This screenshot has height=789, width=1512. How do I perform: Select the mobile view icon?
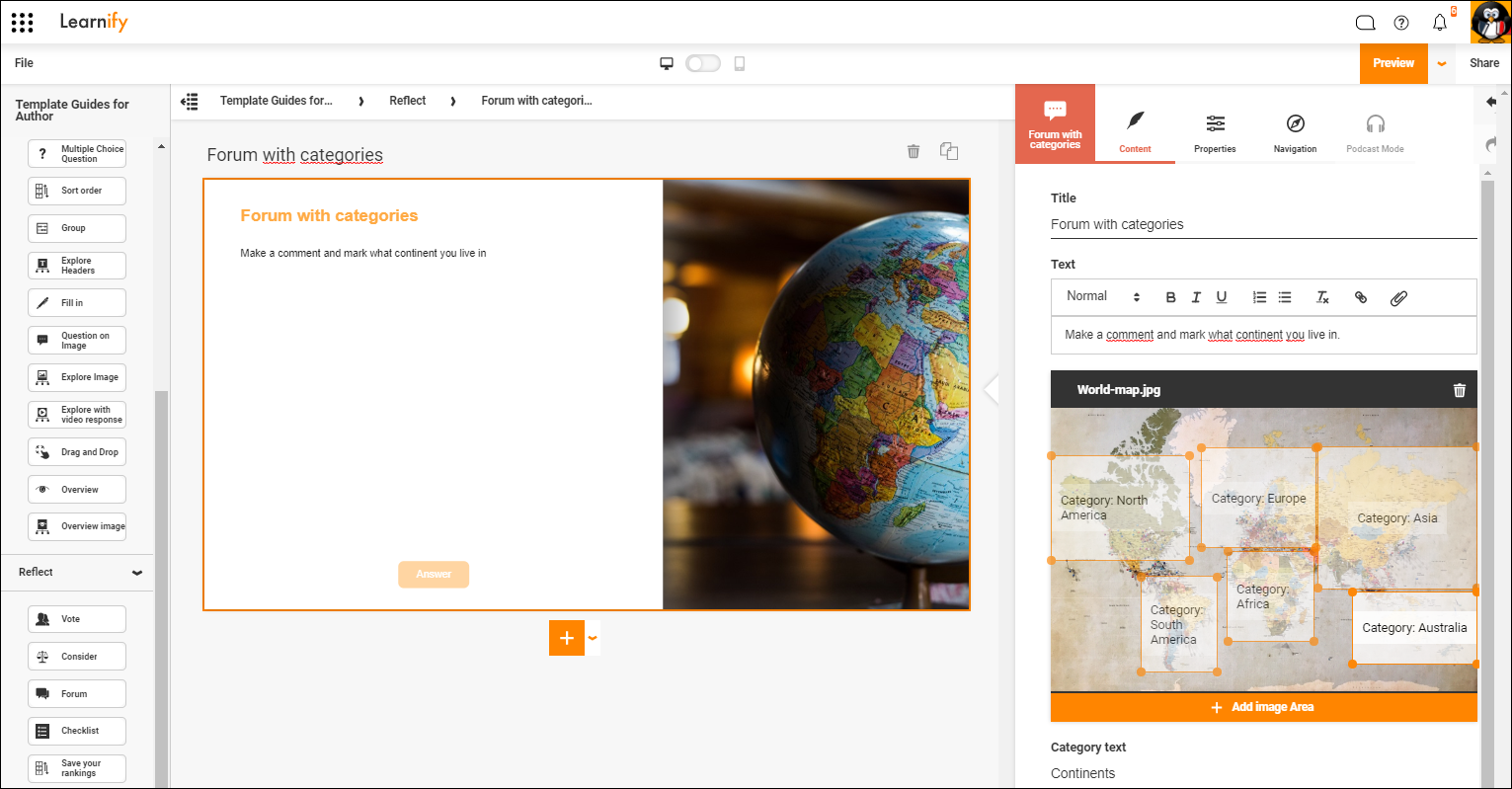[739, 63]
